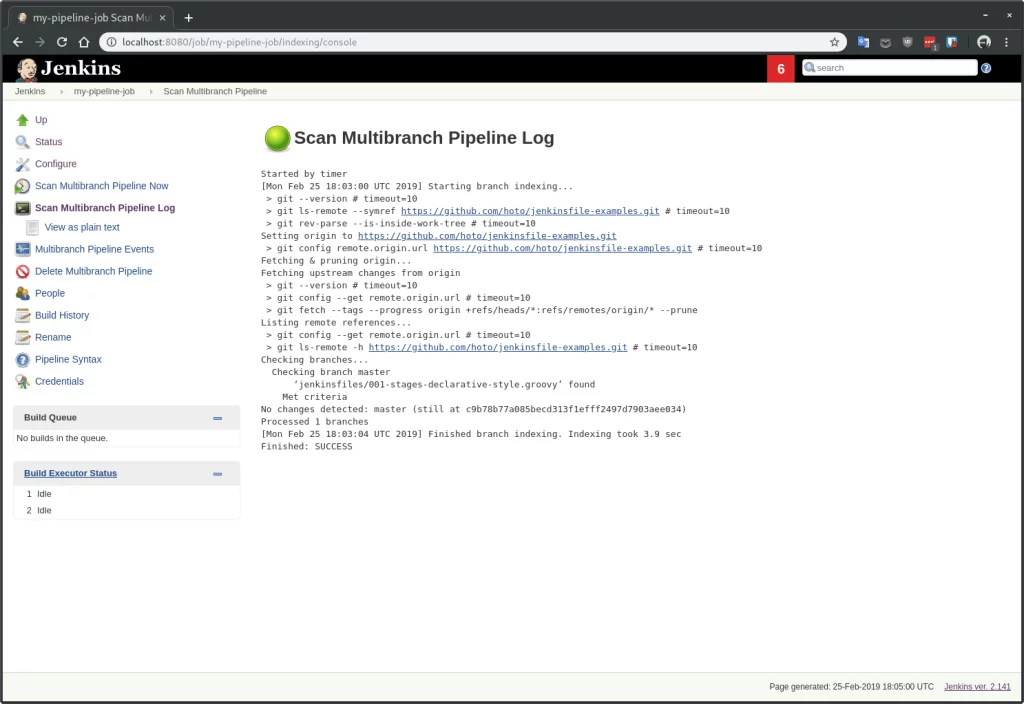Open Delete Multibranch Pipeline link
Screen dimensions: 1024x704
pos(93,272)
